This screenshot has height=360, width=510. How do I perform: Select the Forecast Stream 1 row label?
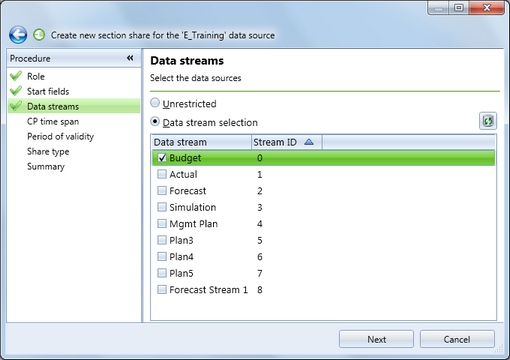coord(208,290)
